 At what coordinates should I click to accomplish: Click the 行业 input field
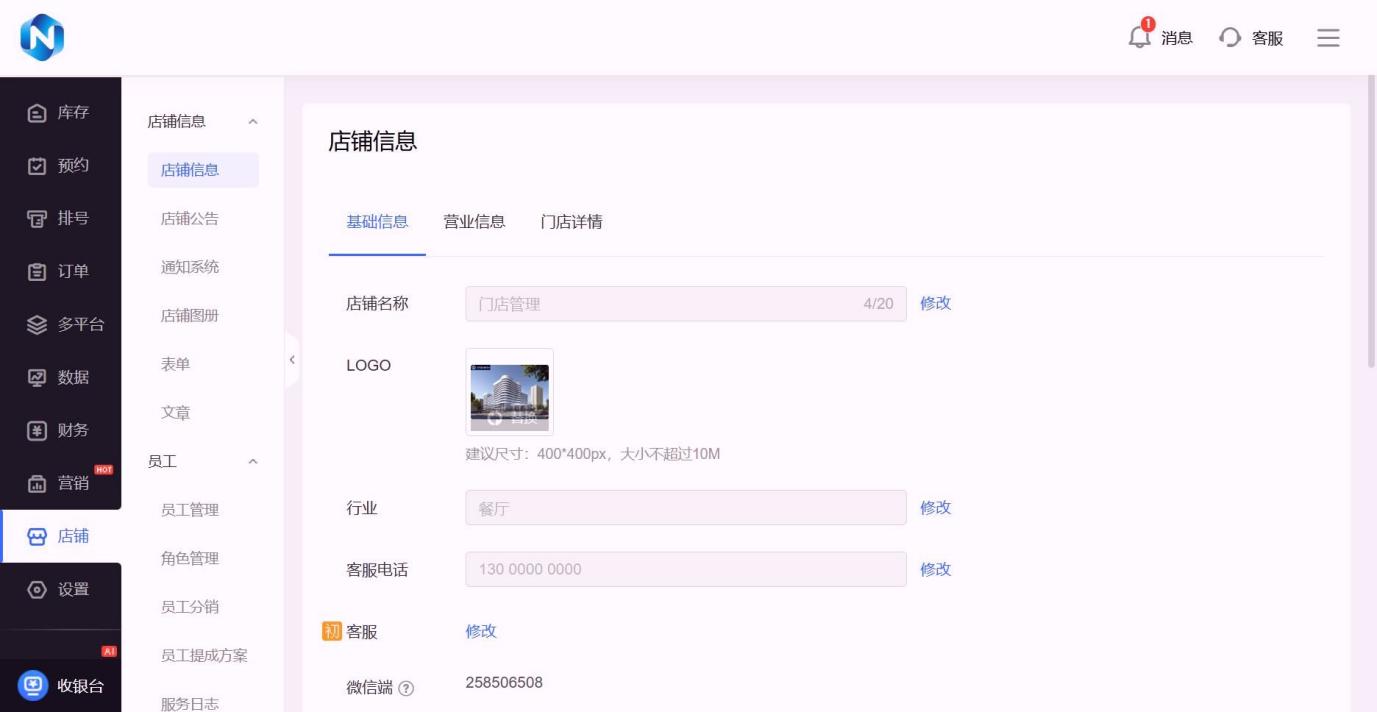[685, 508]
